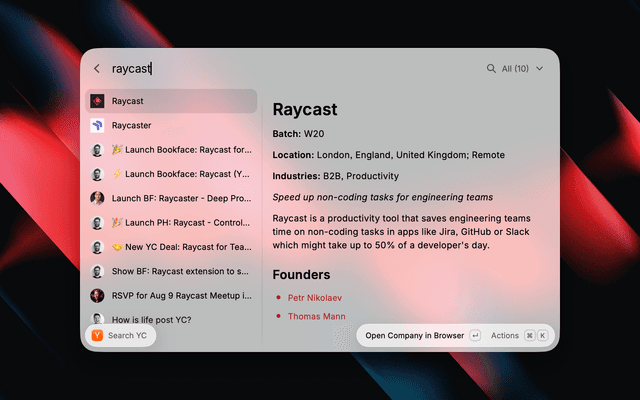This screenshot has height=400, width=640.
Task: Open the Actions menu
Action: pos(504,336)
